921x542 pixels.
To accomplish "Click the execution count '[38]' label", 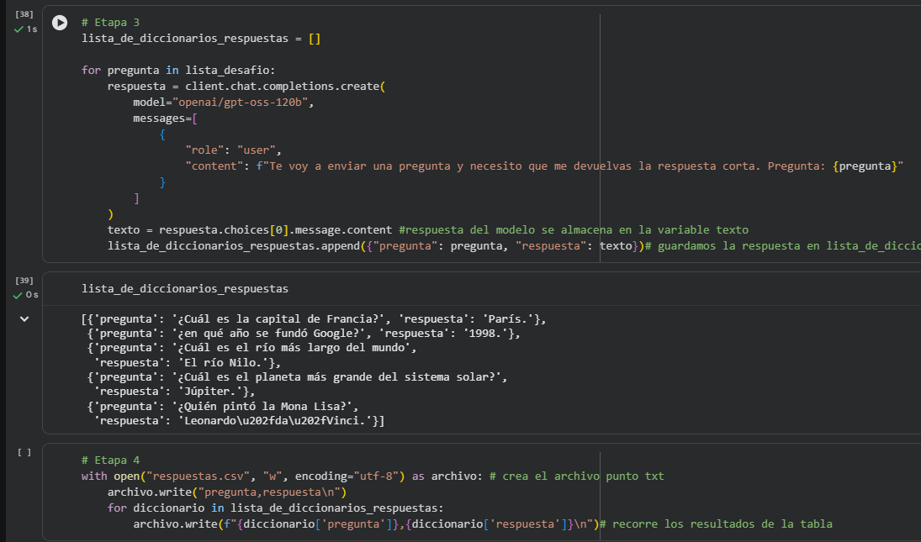I will (24, 14).
